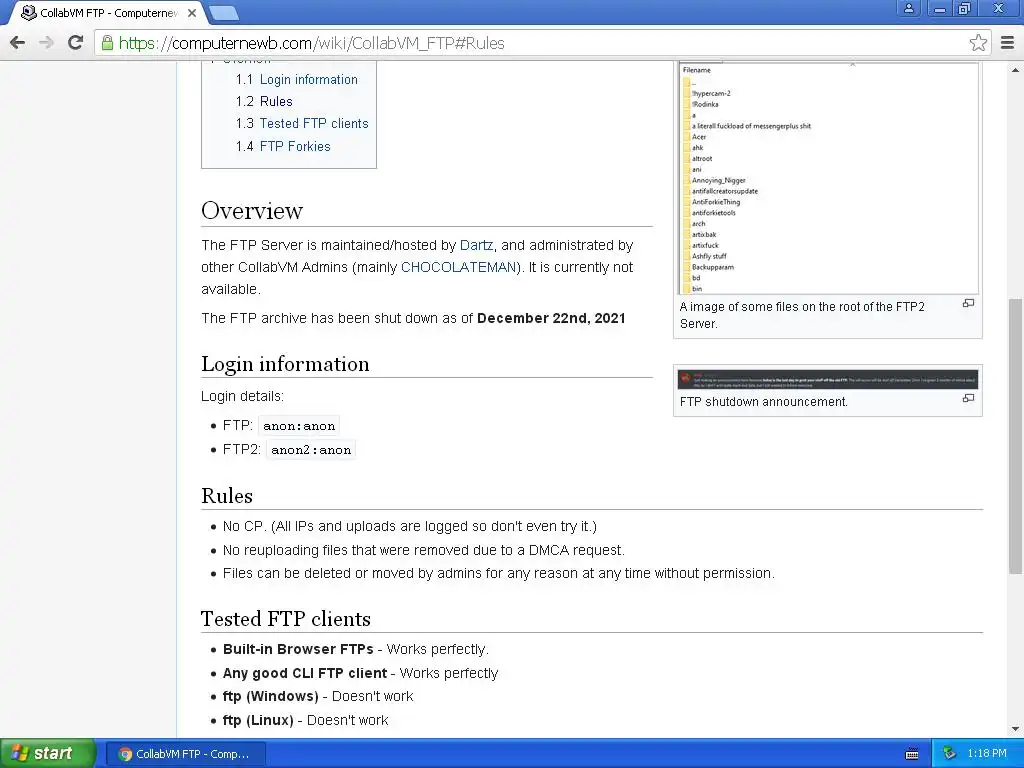Open a new tab with the new tab button
The width and height of the screenshot is (1024, 768).
click(224, 13)
